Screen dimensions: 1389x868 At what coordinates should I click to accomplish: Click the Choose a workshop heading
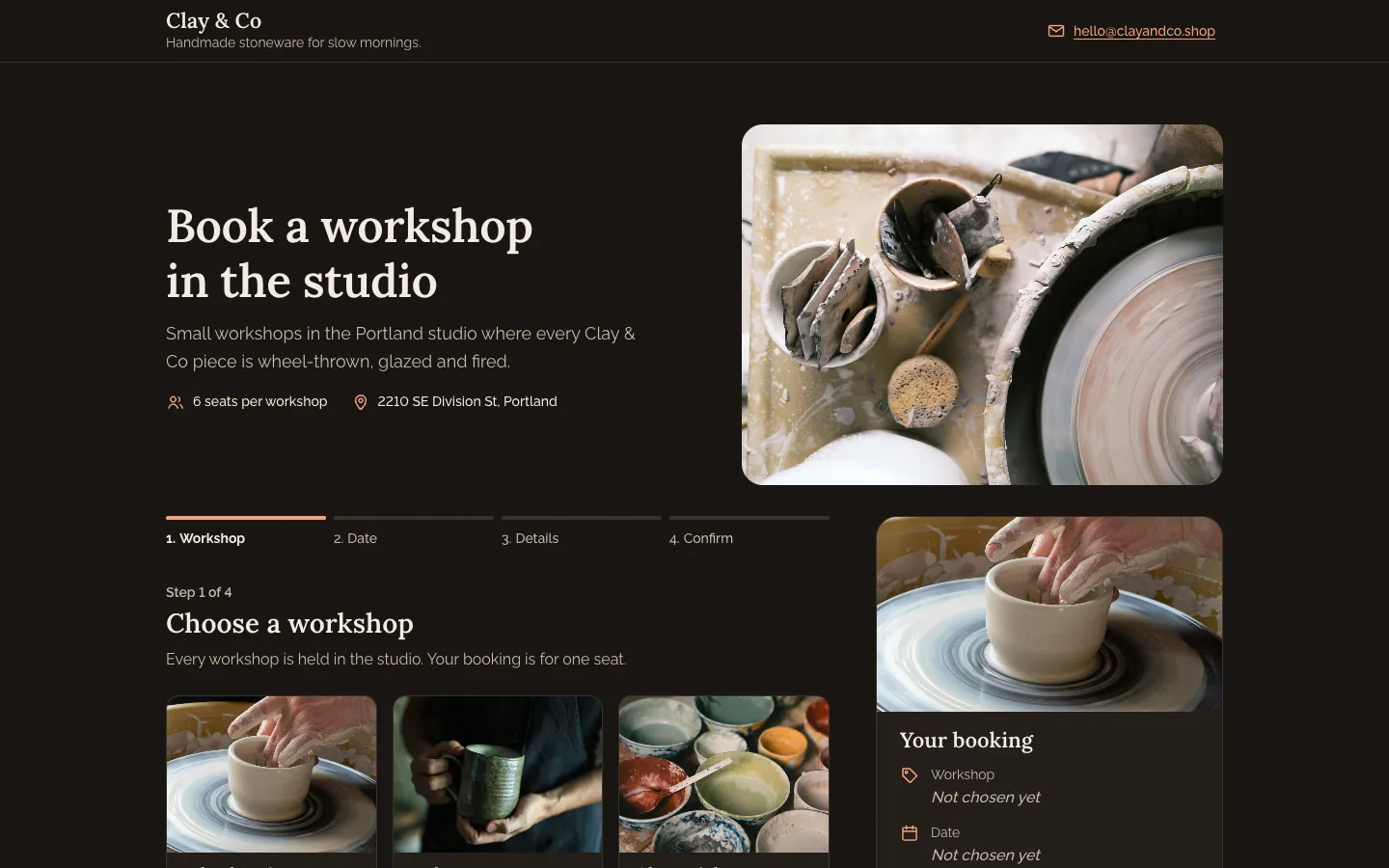point(289,624)
